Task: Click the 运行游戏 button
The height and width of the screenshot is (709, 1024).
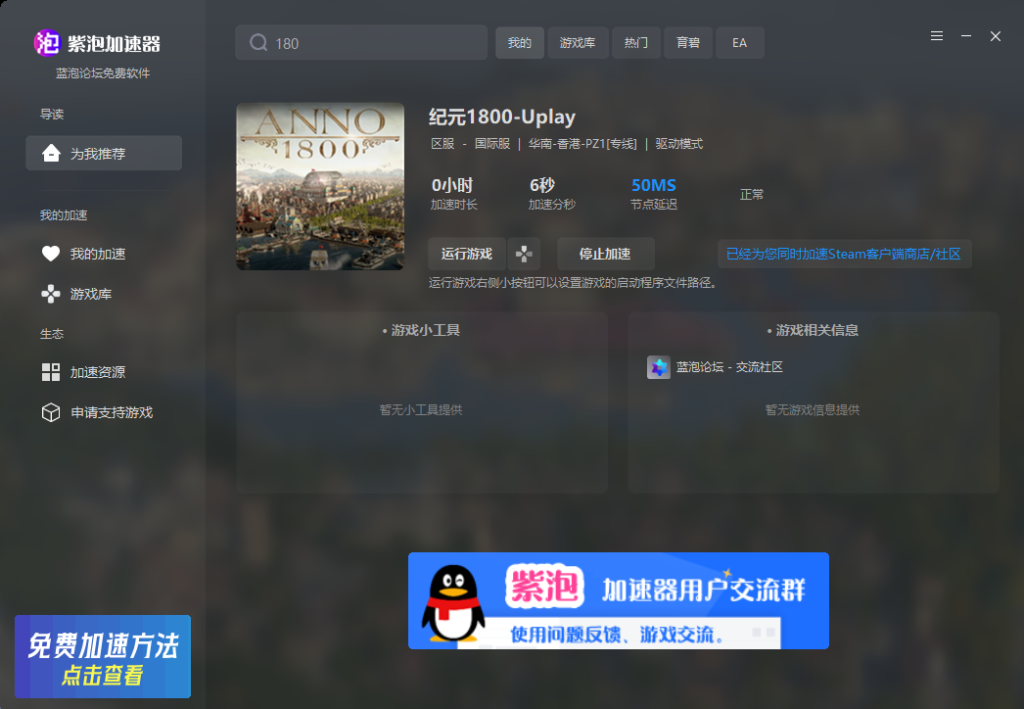Action: (467, 254)
